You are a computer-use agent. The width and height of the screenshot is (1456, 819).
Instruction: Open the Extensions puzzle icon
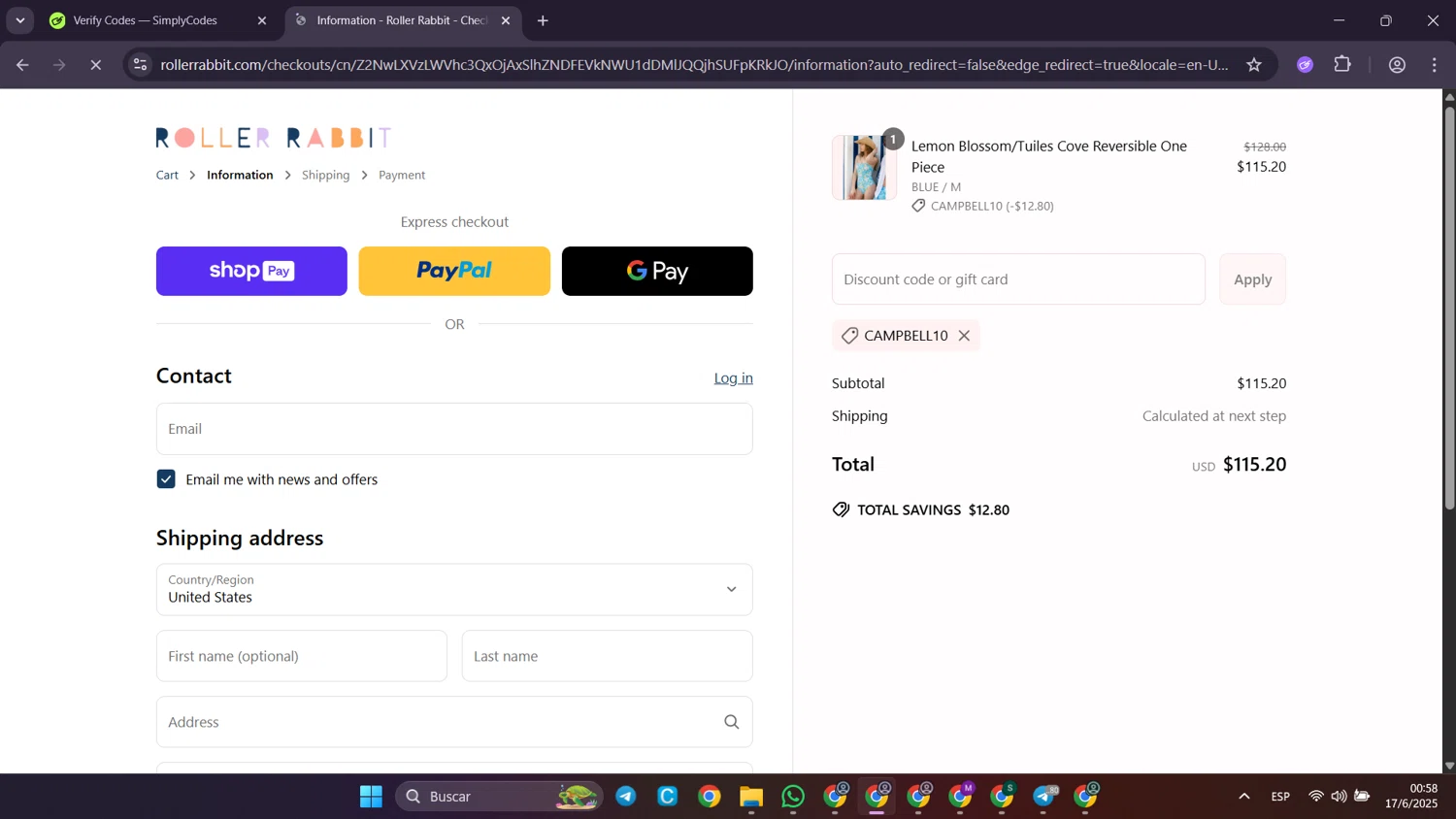(x=1342, y=65)
